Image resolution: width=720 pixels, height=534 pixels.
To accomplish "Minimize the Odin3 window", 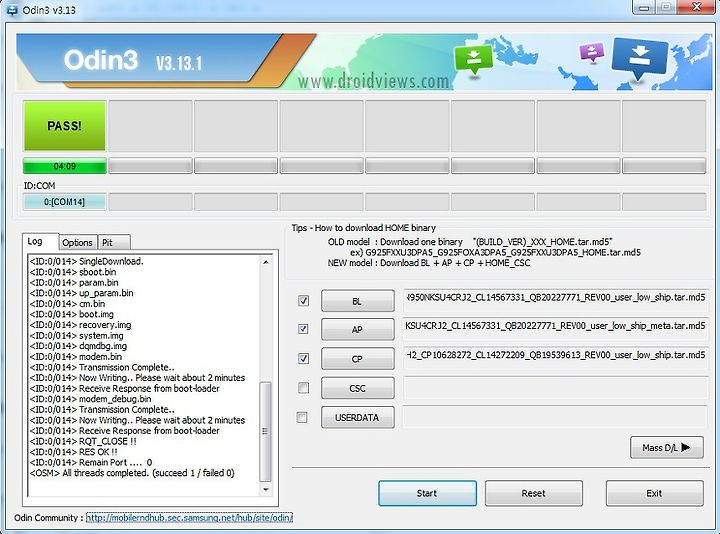I will click(x=643, y=7).
